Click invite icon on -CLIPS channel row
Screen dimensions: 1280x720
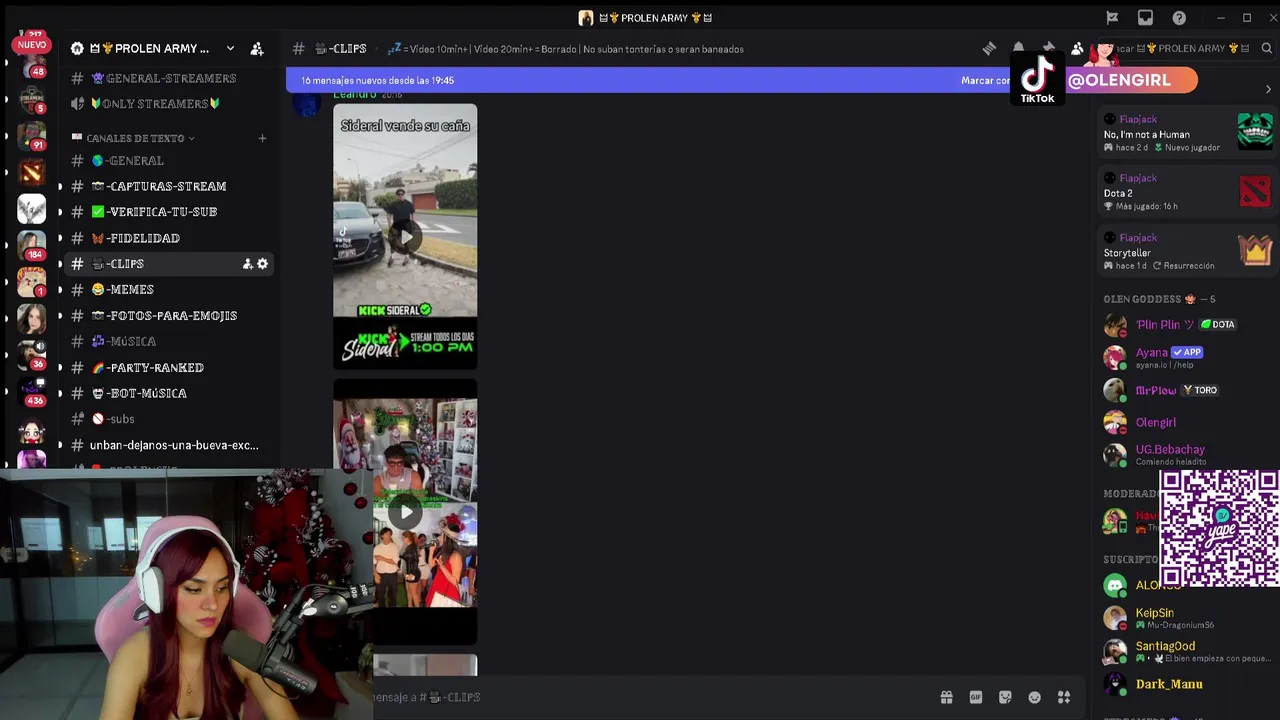click(x=247, y=264)
